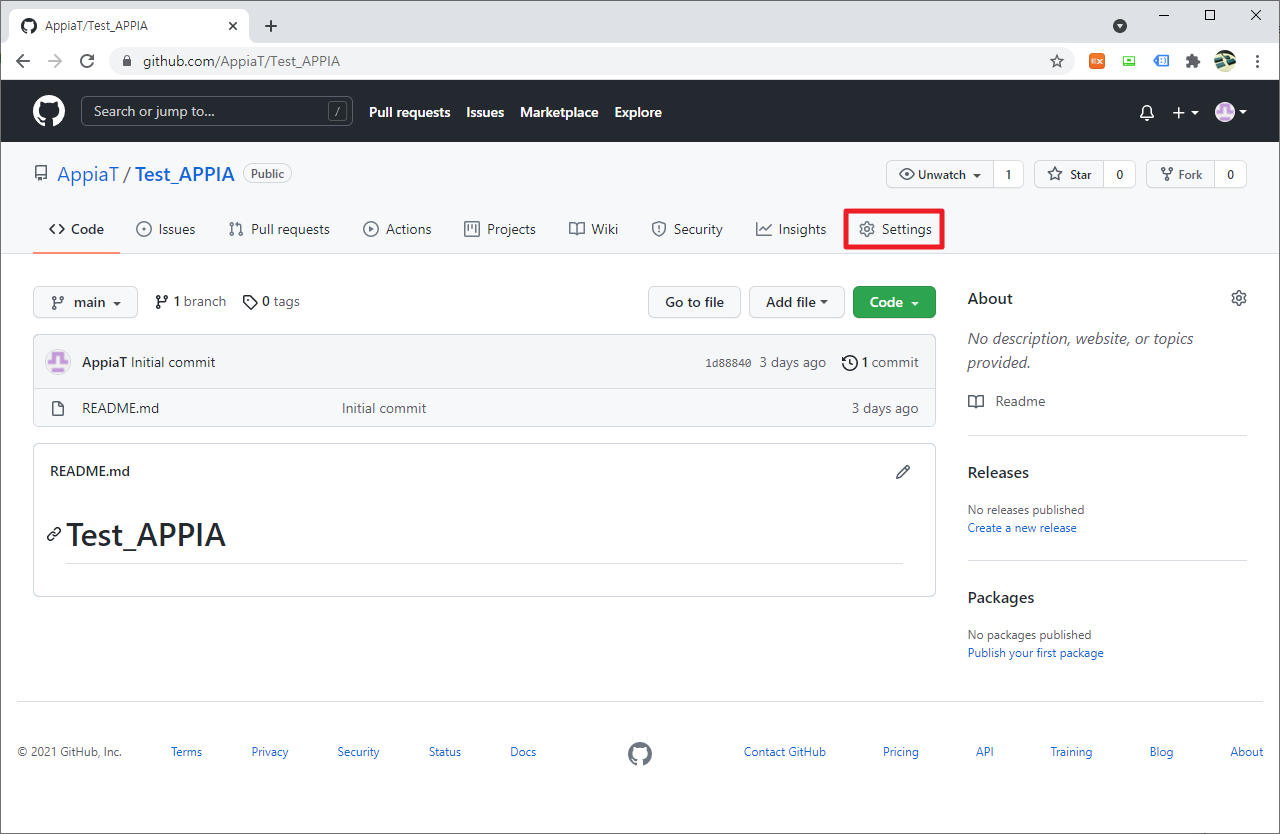Fork the repository
1280x834 pixels.
coord(1181,174)
